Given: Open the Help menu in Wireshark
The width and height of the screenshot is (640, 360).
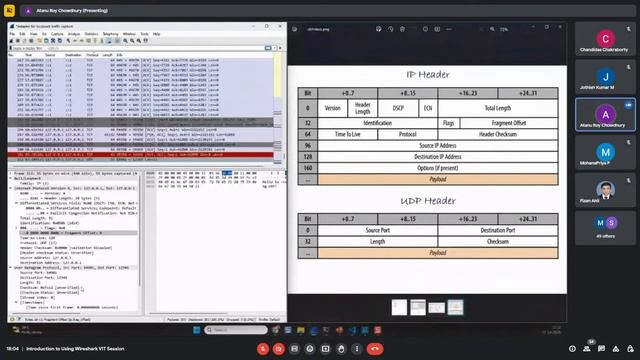Looking at the screenshot, I should pyautogui.click(x=156, y=34).
